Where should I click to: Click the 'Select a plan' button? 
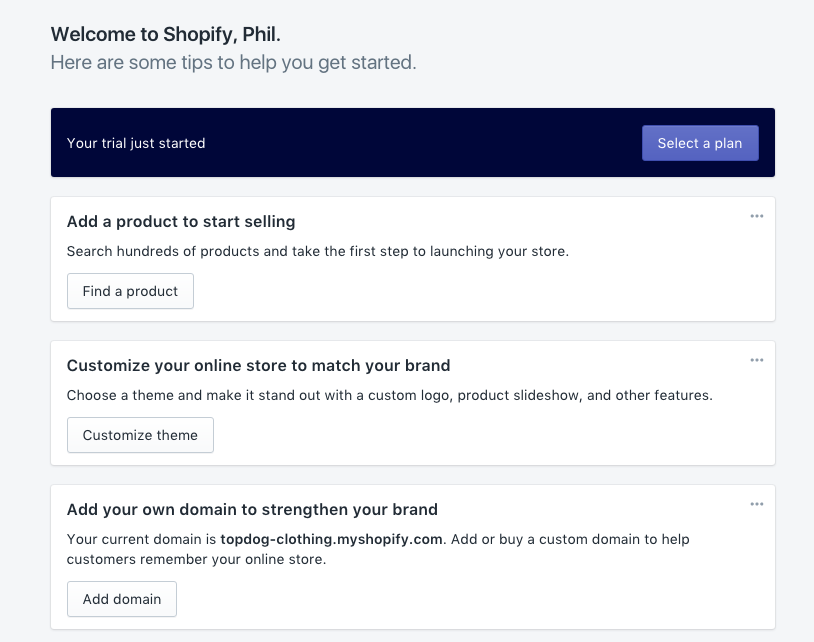tap(700, 143)
